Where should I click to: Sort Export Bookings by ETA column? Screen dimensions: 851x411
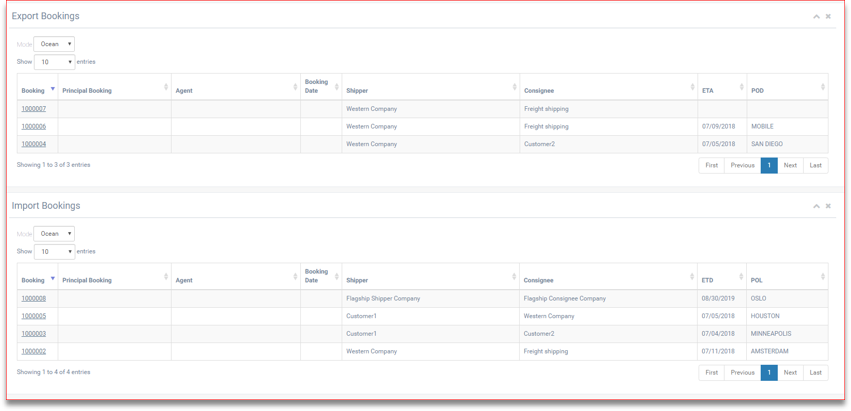coord(722,87)
